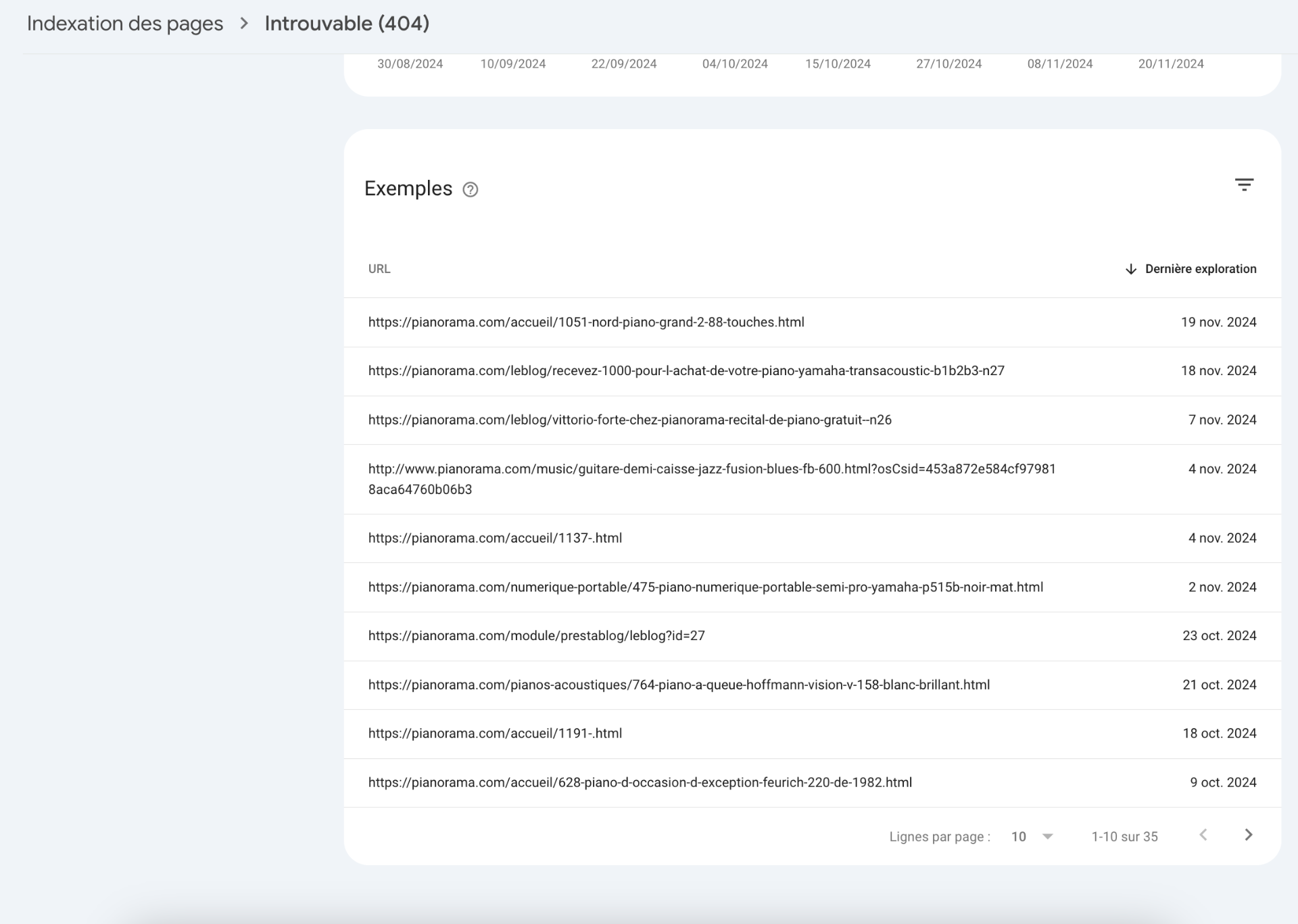Select the feurich-220-de-1982 URL row
This screenshot has height=924, width=1298.
(x=640, y=783)
